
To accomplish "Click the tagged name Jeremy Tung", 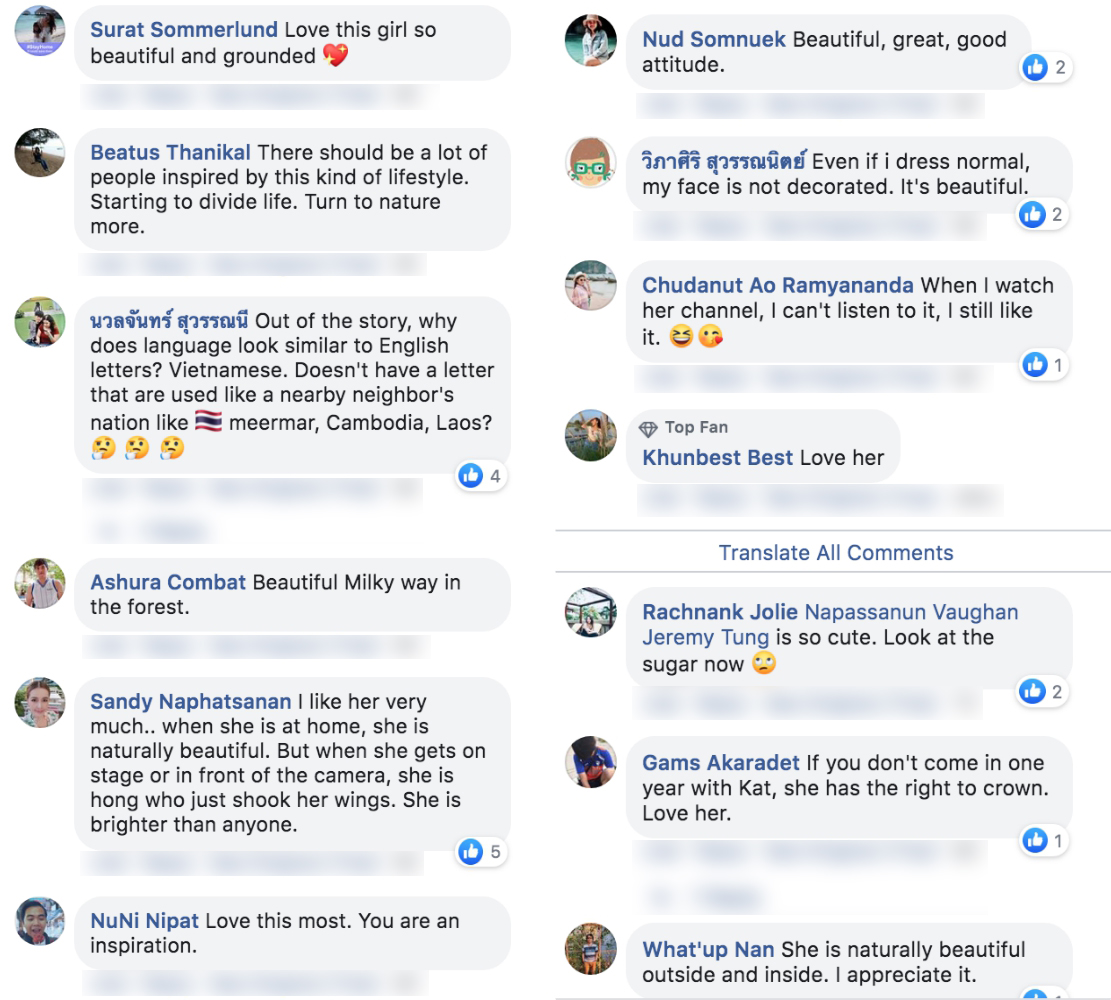I will point(706,637).
